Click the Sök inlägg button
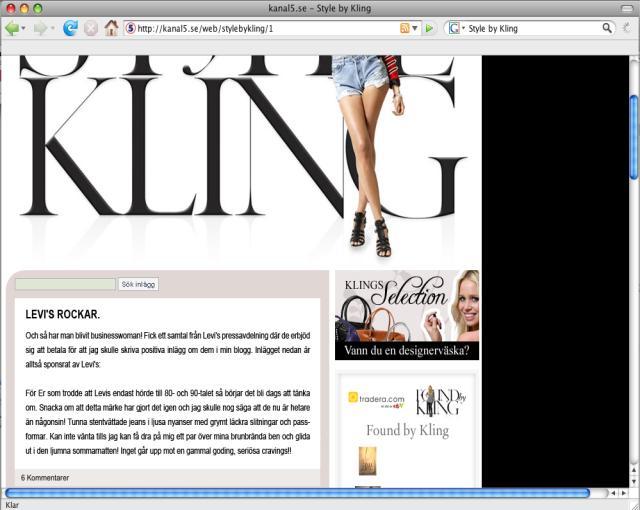 click(138, 284)
